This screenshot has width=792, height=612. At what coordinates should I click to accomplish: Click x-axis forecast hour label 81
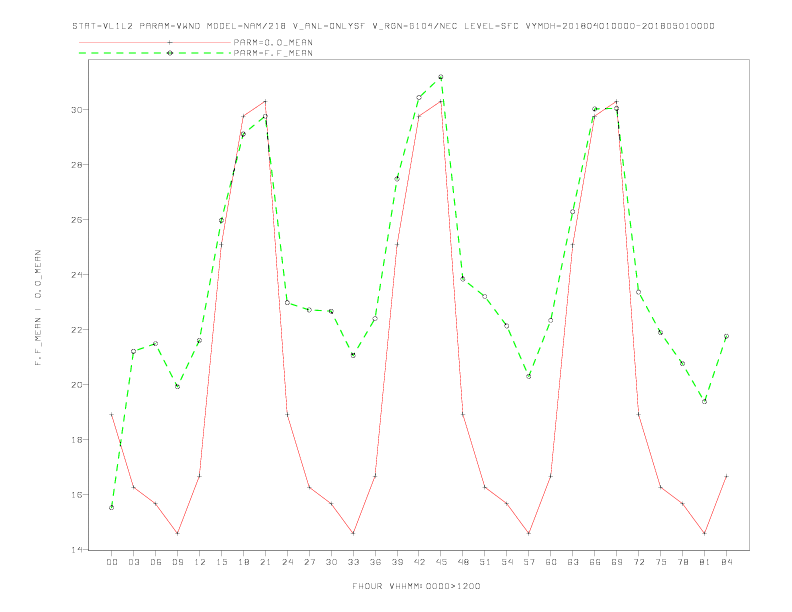pyautogui.click(x=705, y=562)
